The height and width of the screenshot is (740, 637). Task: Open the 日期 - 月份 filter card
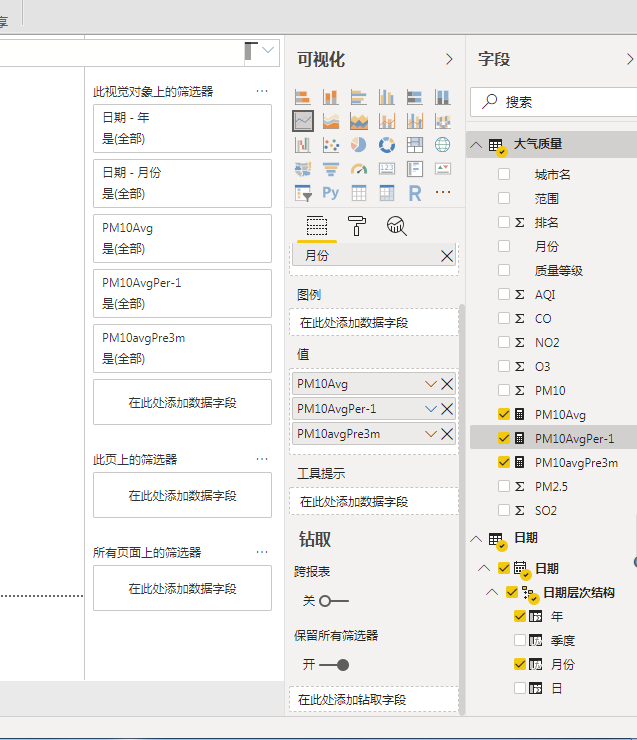point(182,184)
